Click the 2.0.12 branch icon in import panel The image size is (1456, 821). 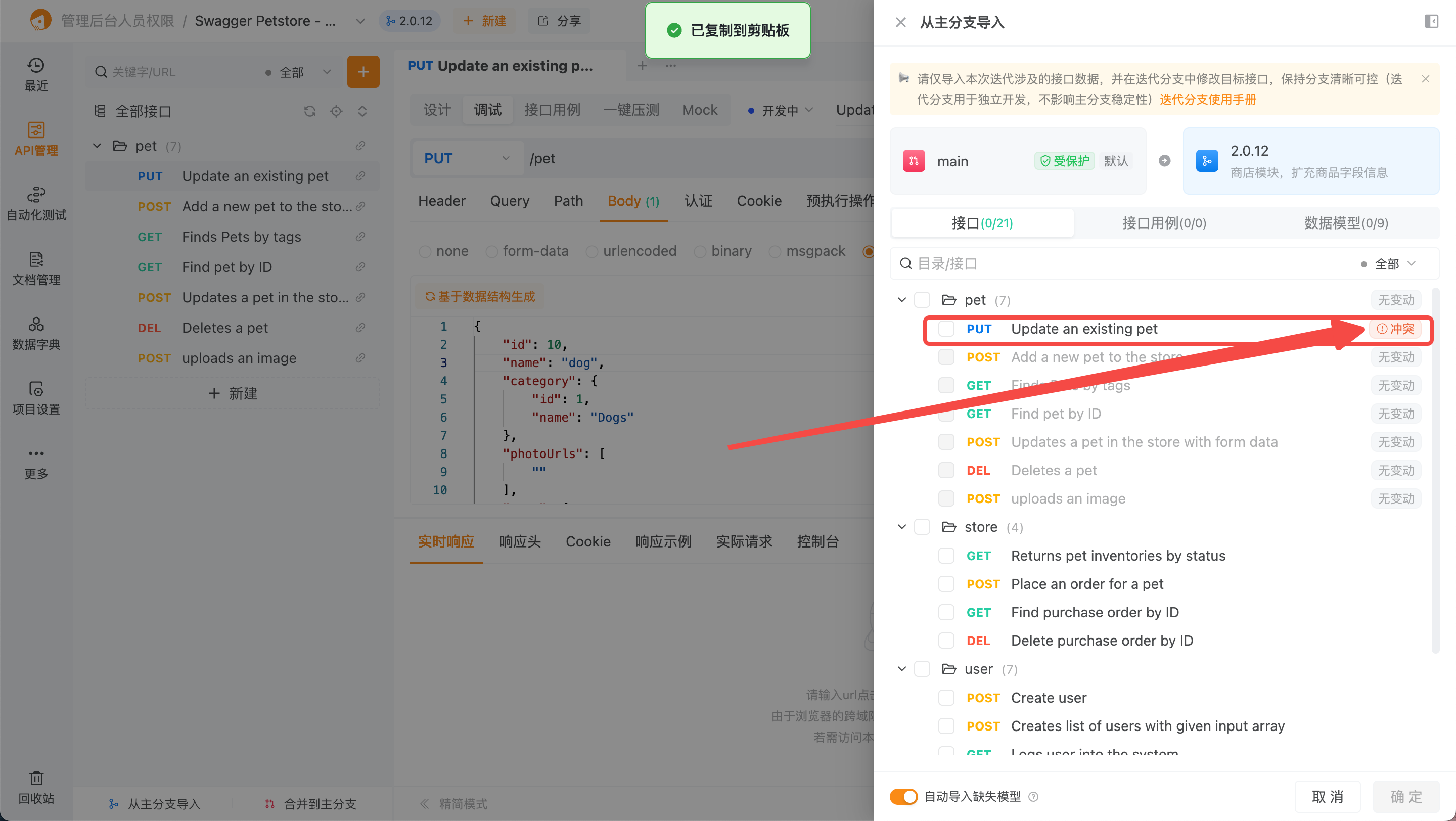click(1207, 161)
